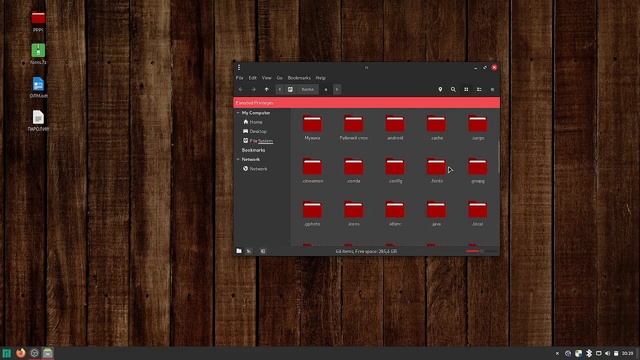Select the .config folder
640x360 pixels.
pyautogui.click(x=395, y=170)
